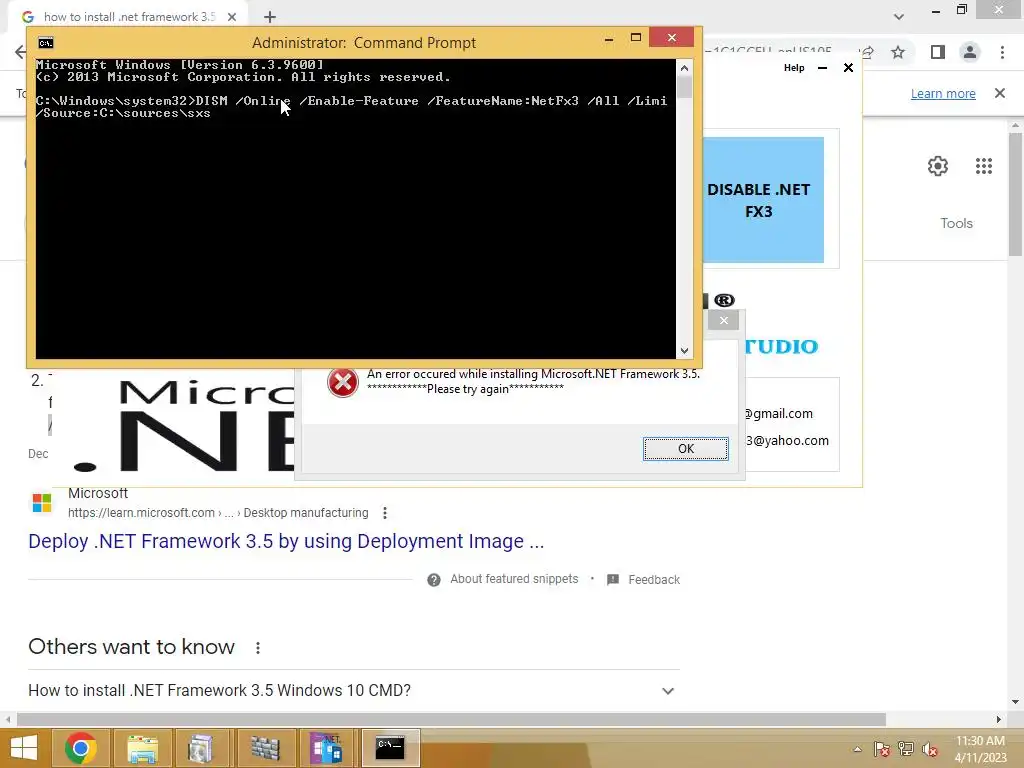
Task: Click the Tools button on Google results
Action: (956, 223)
